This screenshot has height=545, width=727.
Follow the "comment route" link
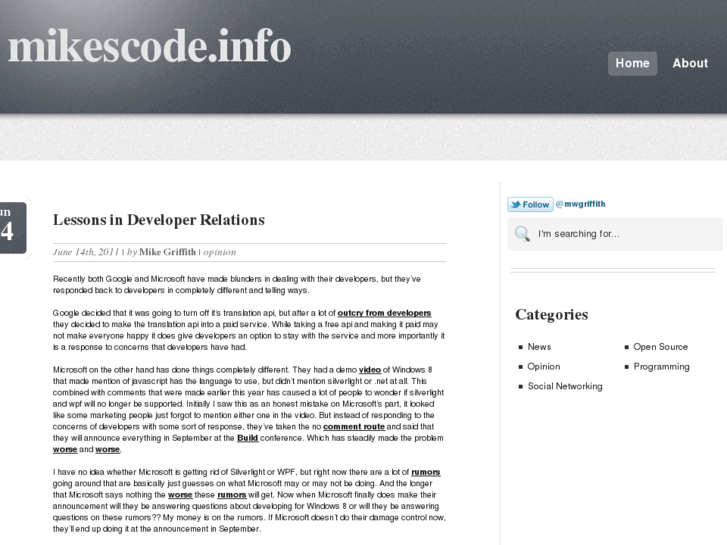tap(354, 427)
